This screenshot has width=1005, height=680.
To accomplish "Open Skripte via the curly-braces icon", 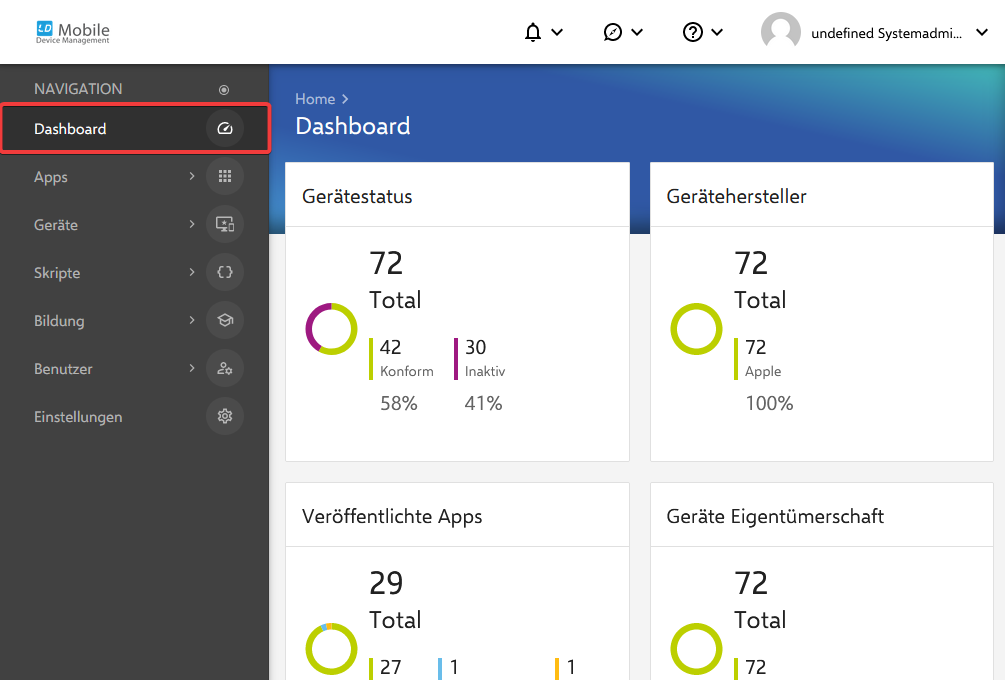I will tap(224, 272).
